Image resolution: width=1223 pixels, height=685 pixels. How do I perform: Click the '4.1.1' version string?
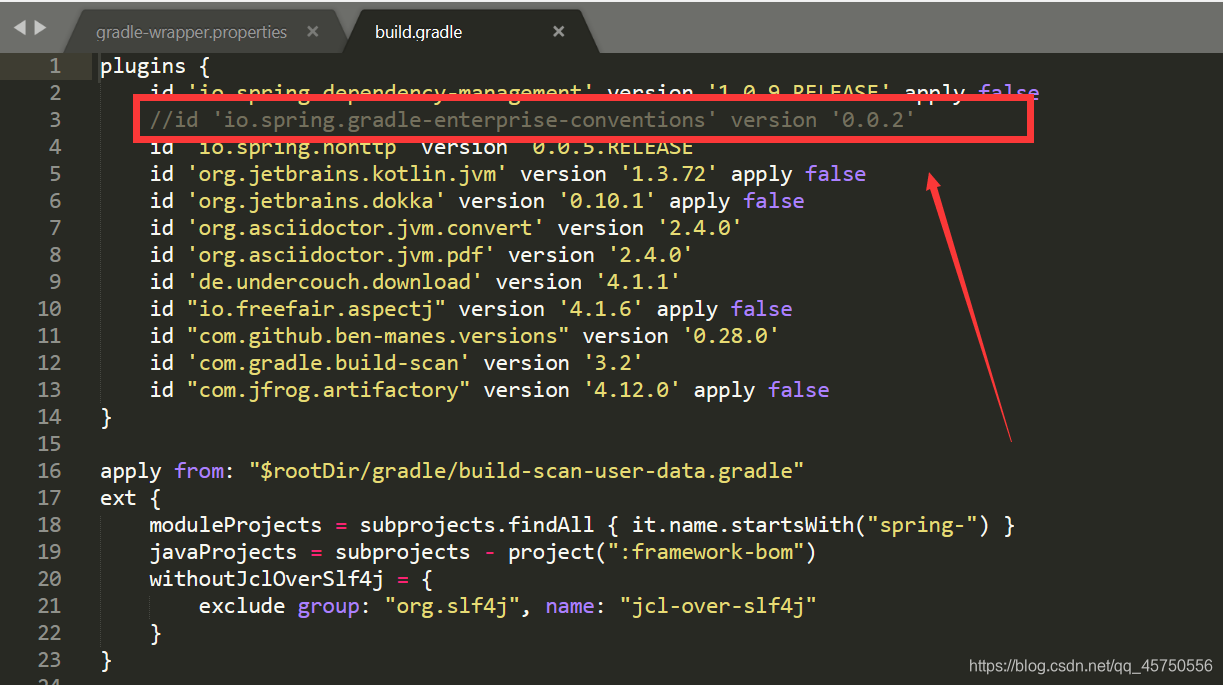click(x=638, y=282)
